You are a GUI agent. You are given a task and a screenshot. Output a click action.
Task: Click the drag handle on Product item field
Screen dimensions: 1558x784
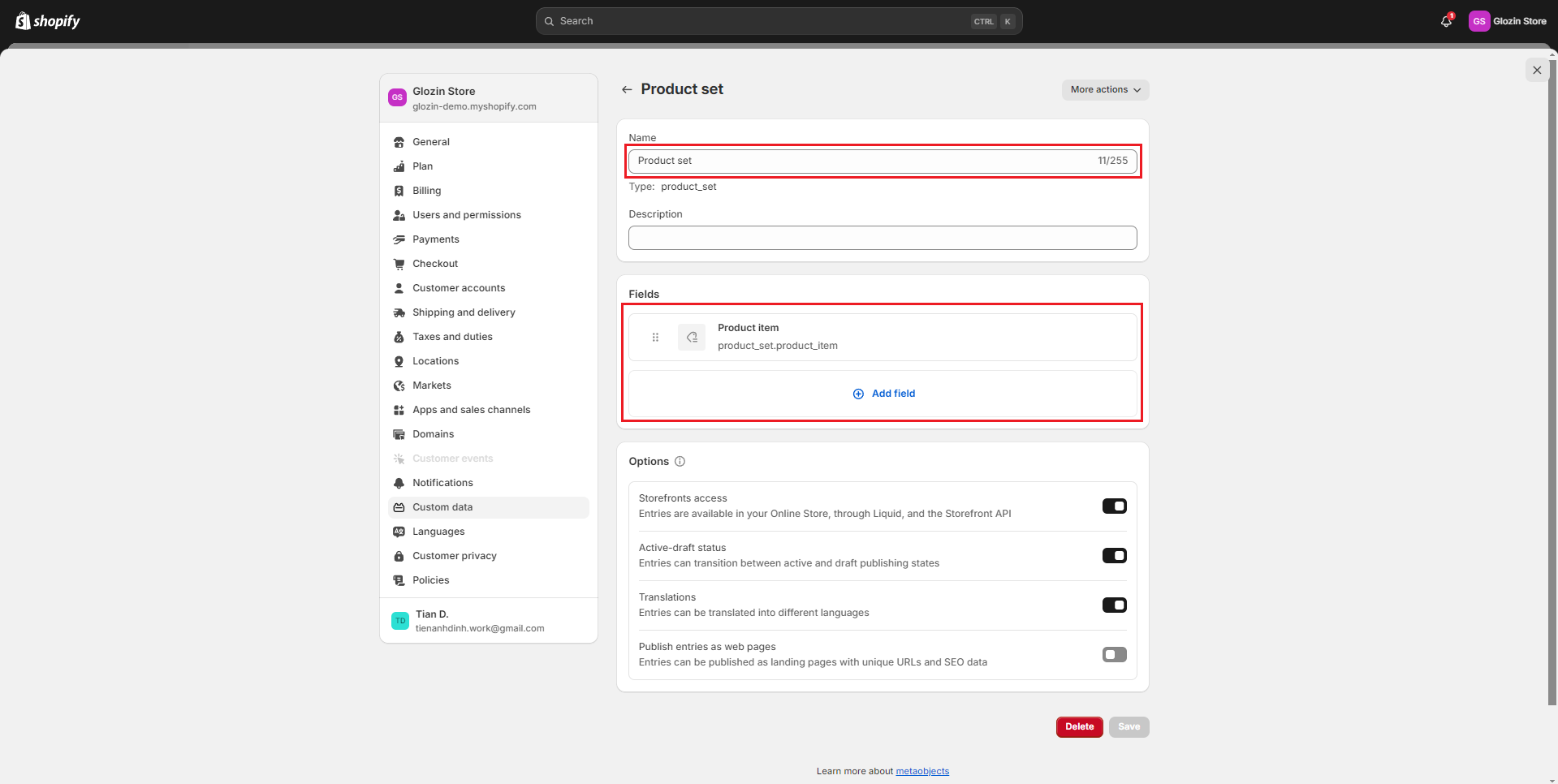[x=655, y=338]
